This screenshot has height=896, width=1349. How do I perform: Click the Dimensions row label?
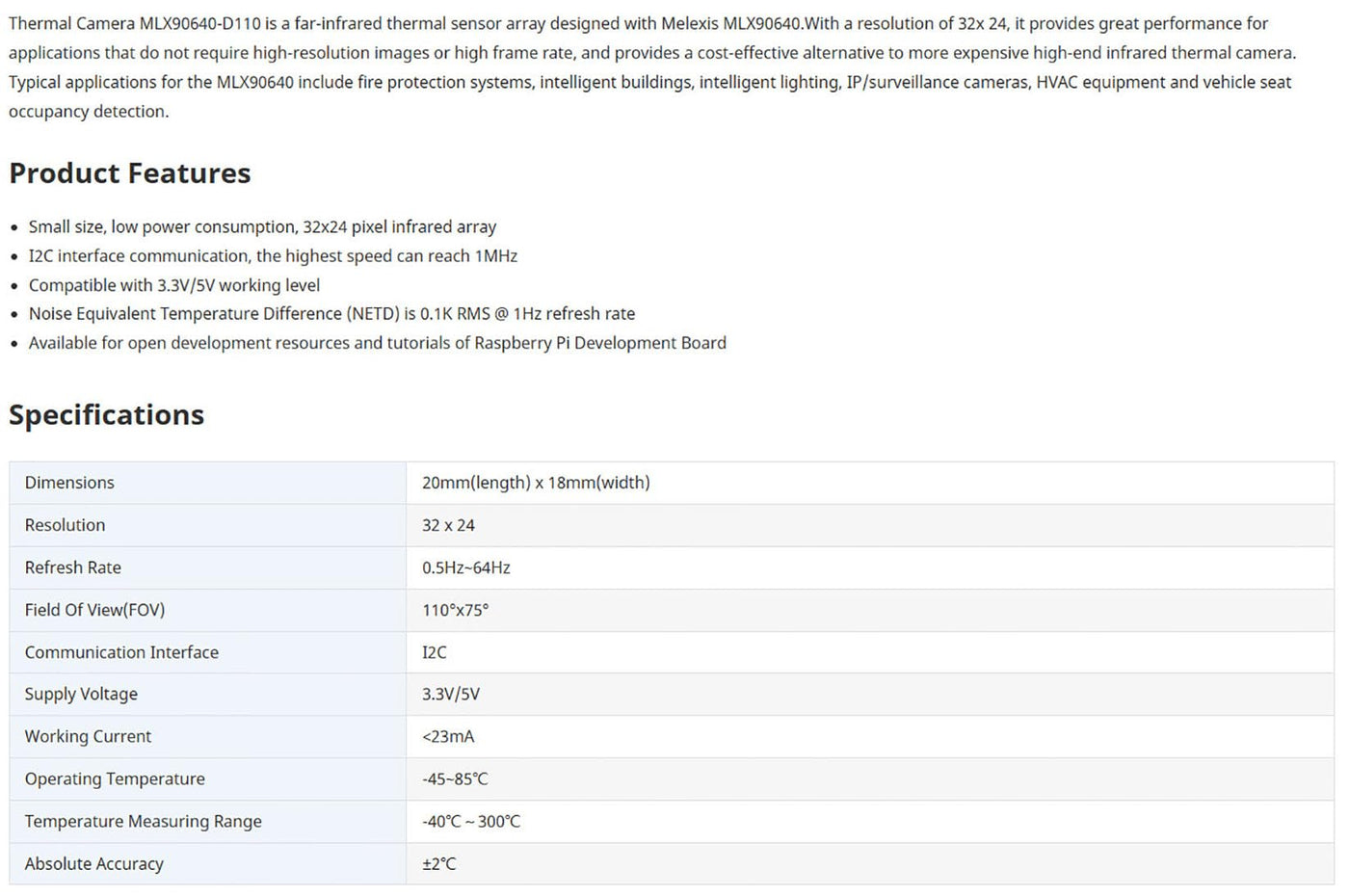coord(69,483)
